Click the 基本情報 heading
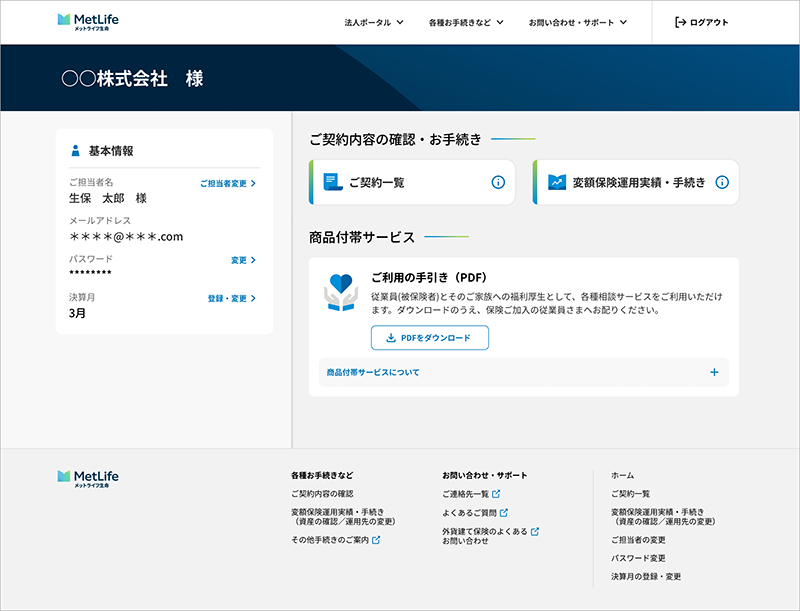This screenshot has width=800, height=611. pos(111,151)
